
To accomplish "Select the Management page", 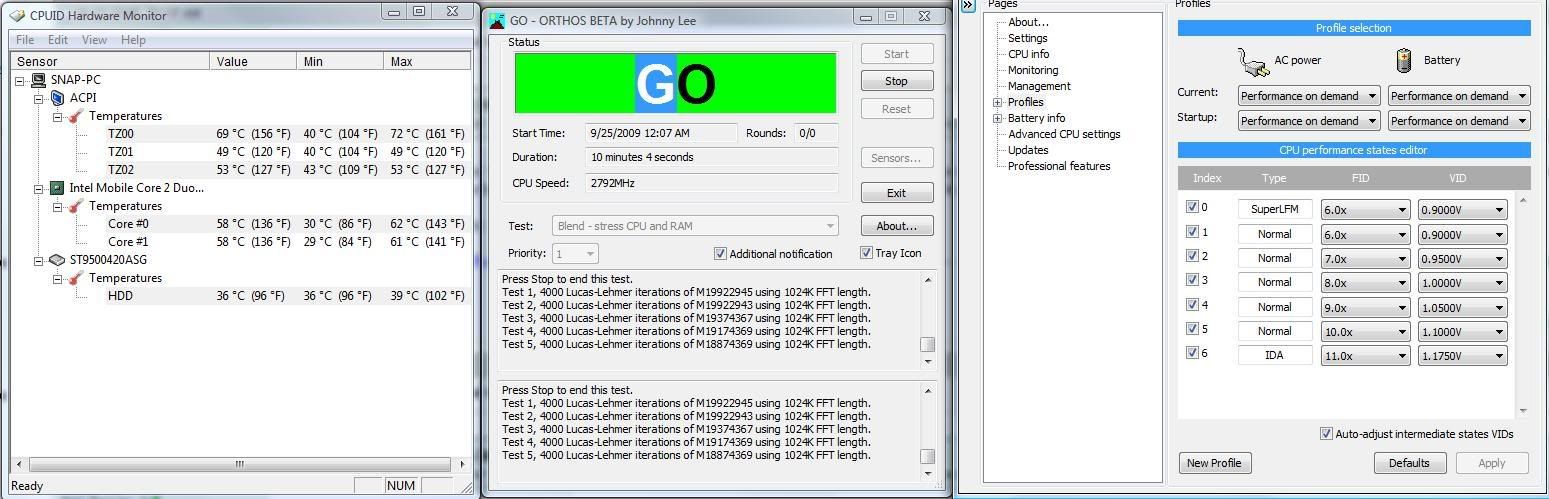I will (x=1039, y=86).
